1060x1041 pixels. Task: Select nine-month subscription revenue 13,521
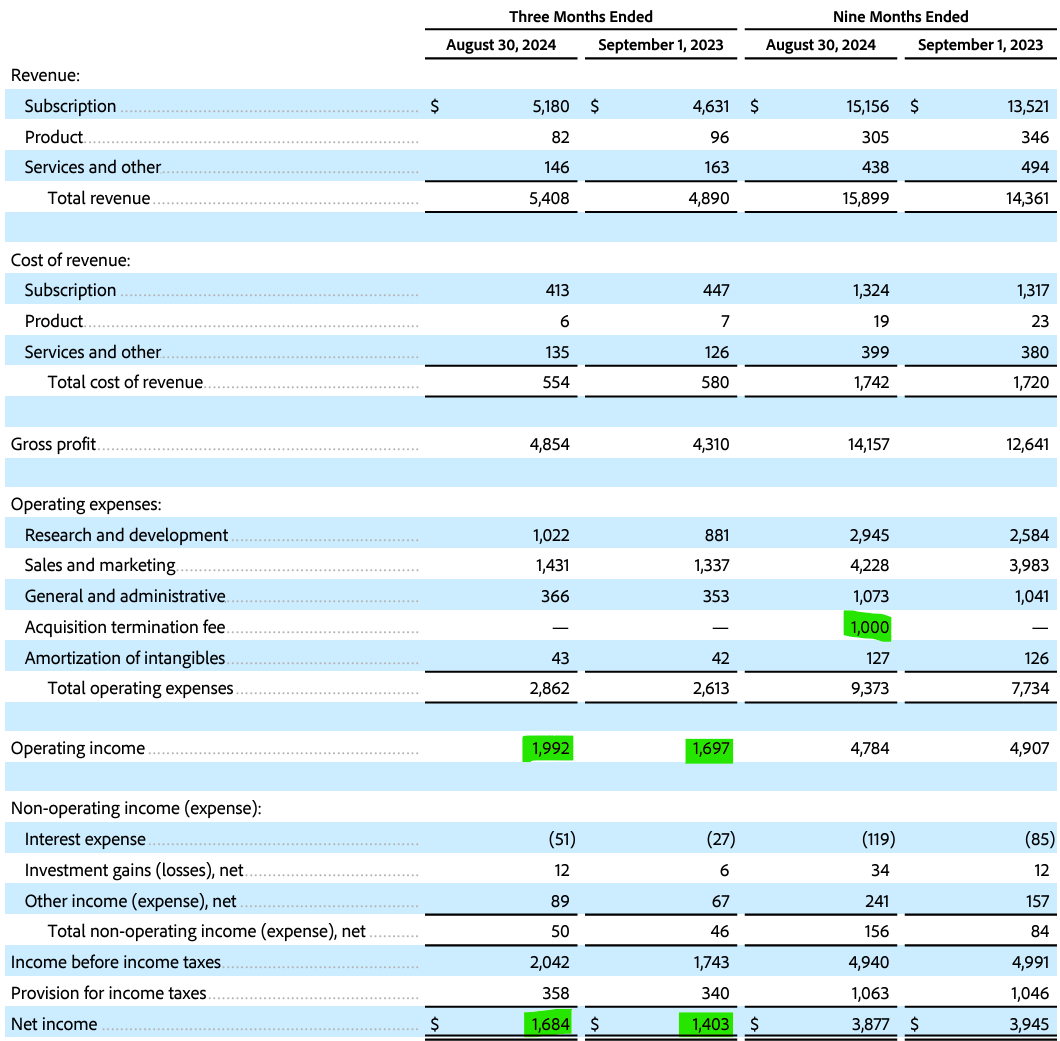point(1028,106)
